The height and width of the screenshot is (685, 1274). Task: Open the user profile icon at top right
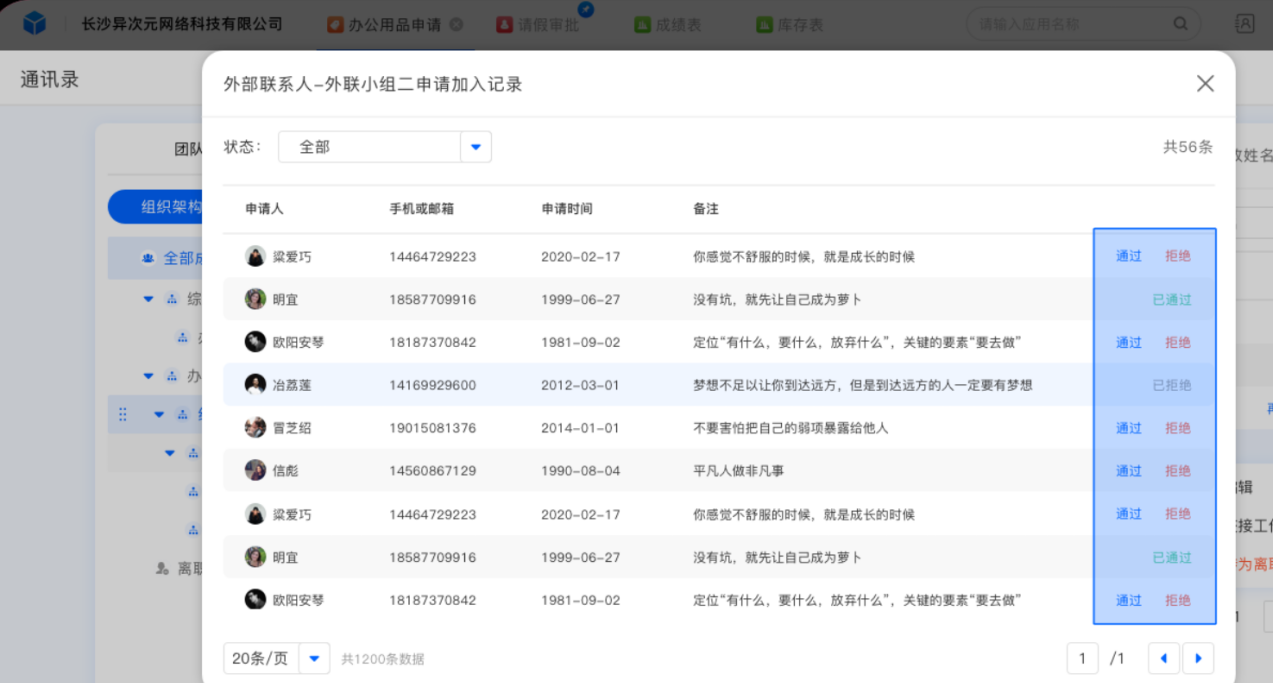1245,24
